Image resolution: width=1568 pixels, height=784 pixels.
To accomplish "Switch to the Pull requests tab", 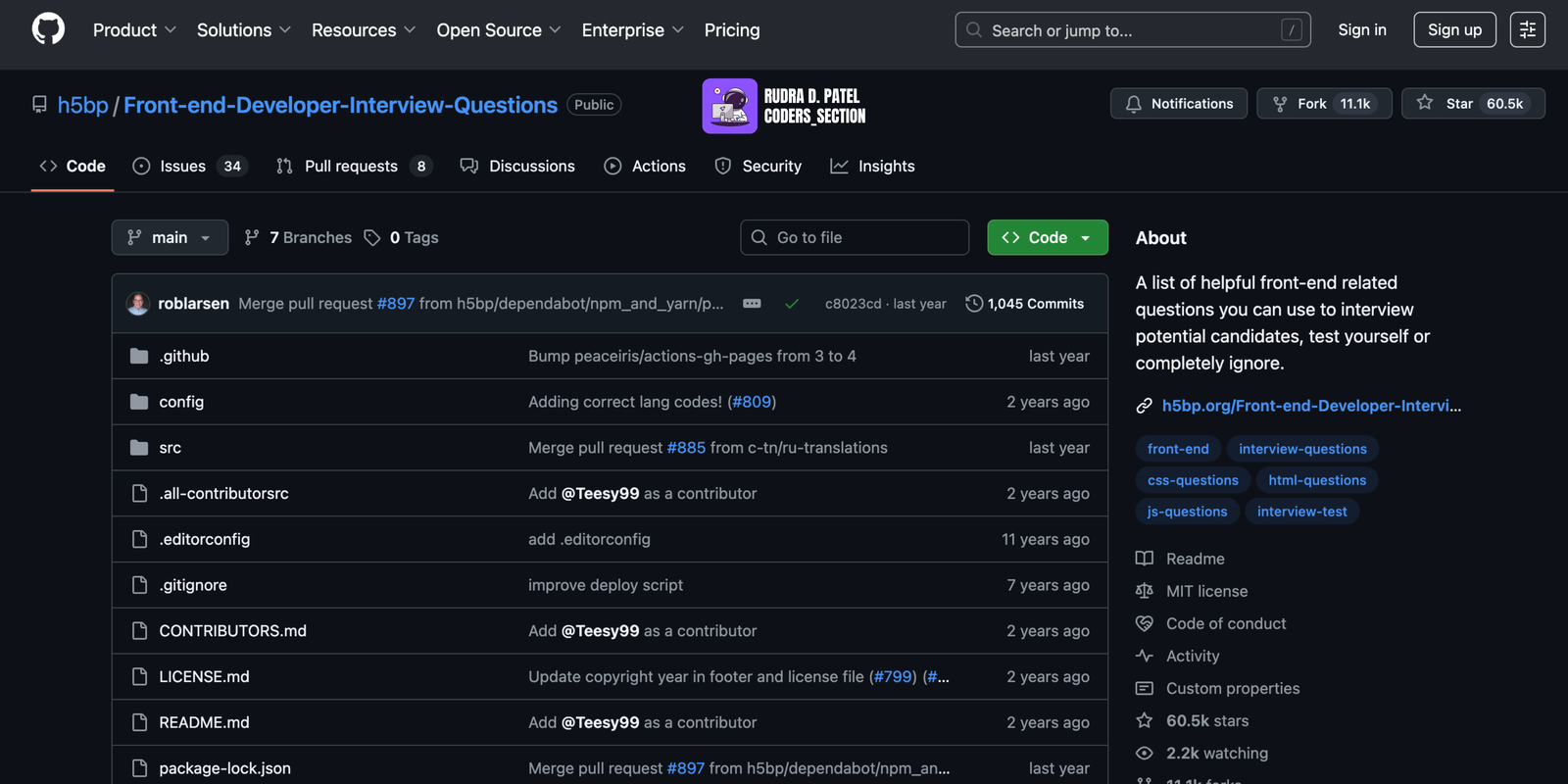I will [x=353, y=167].
